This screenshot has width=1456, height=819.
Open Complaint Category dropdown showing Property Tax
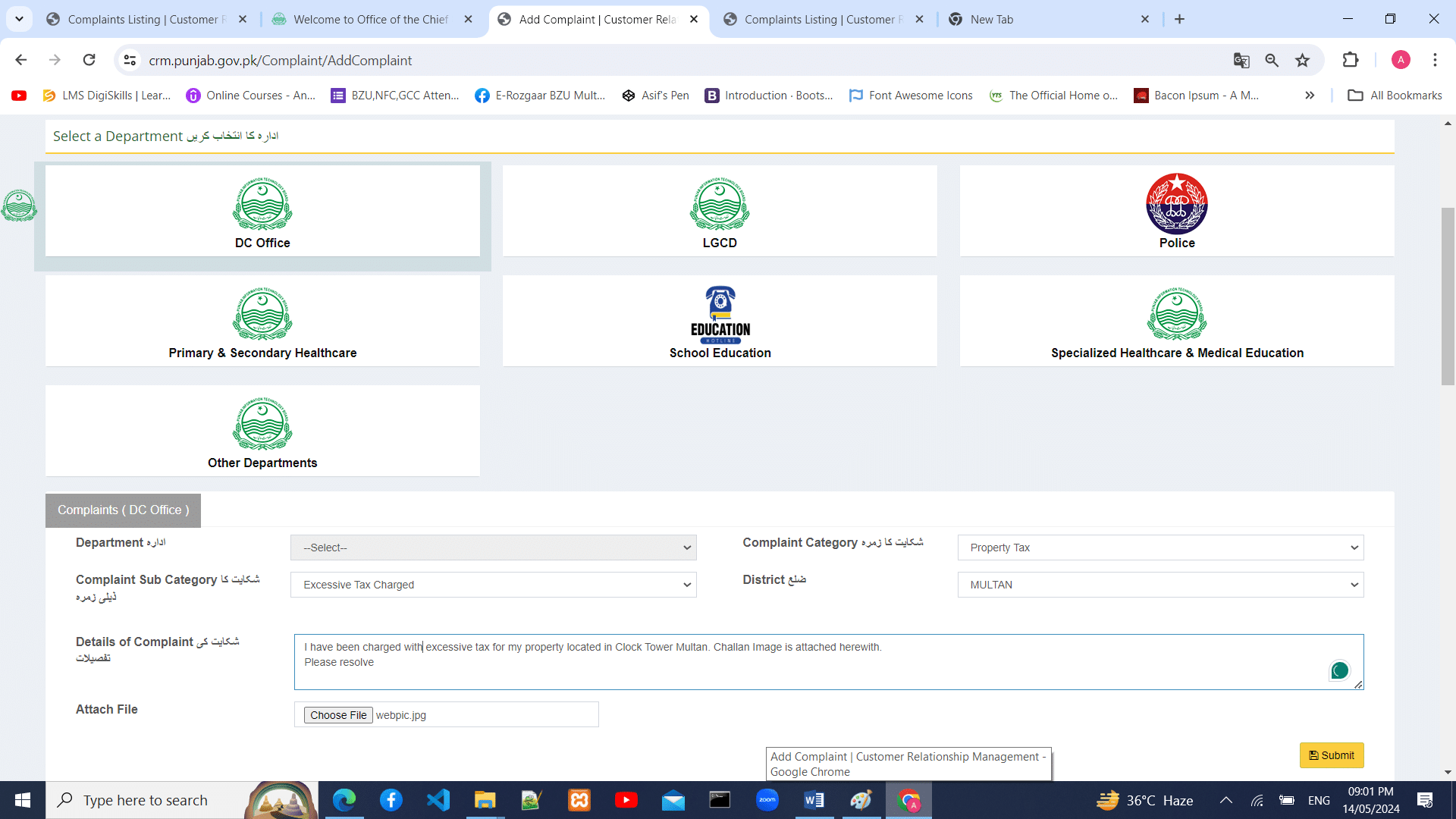tap(1160, 548)
